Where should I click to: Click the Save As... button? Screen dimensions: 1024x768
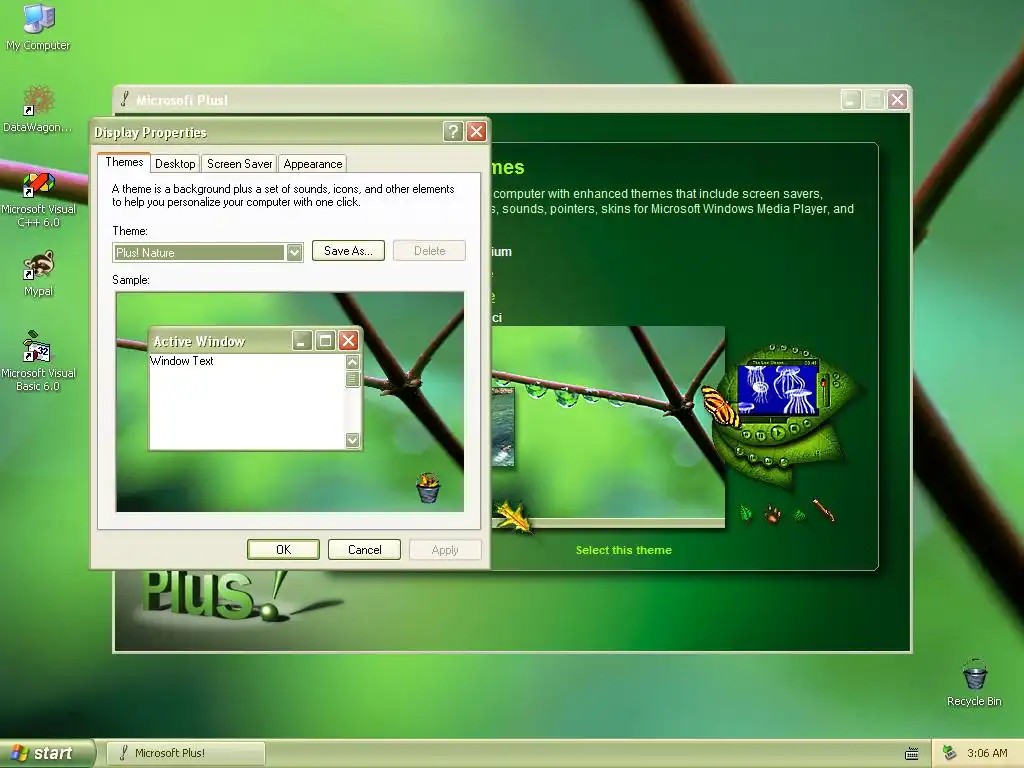pyautogui.click(x=348, y=251)
